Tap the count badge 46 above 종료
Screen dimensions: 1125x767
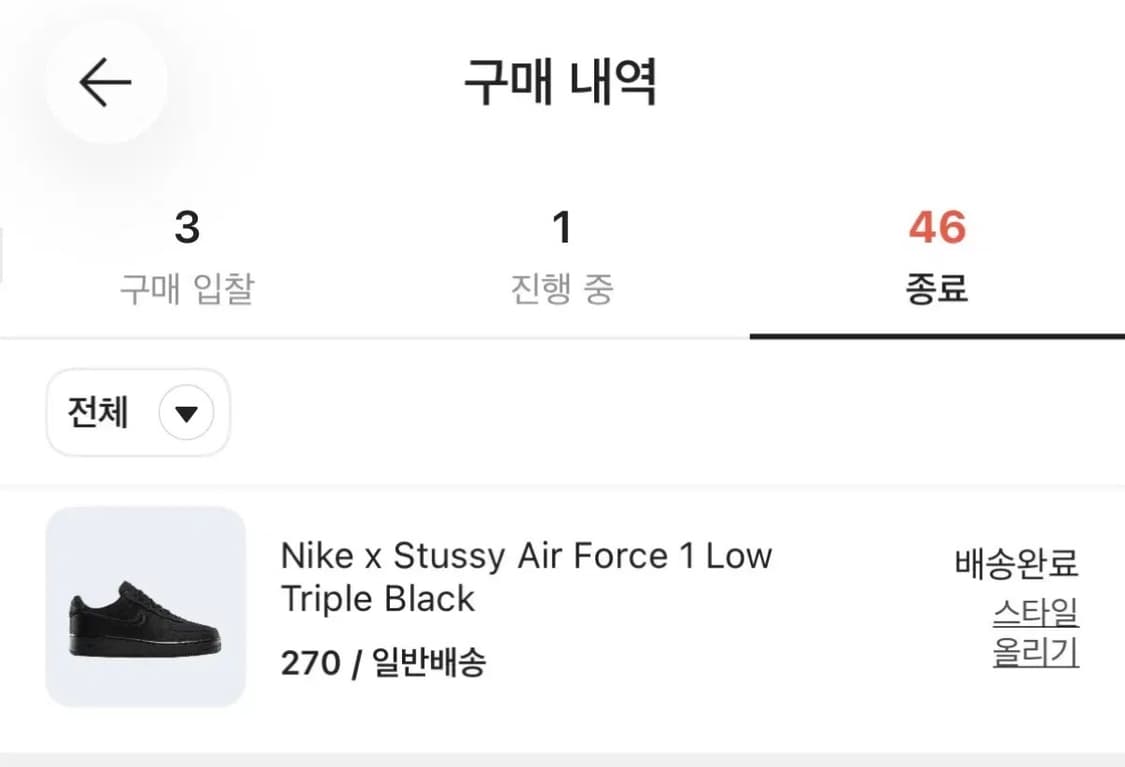937,228
